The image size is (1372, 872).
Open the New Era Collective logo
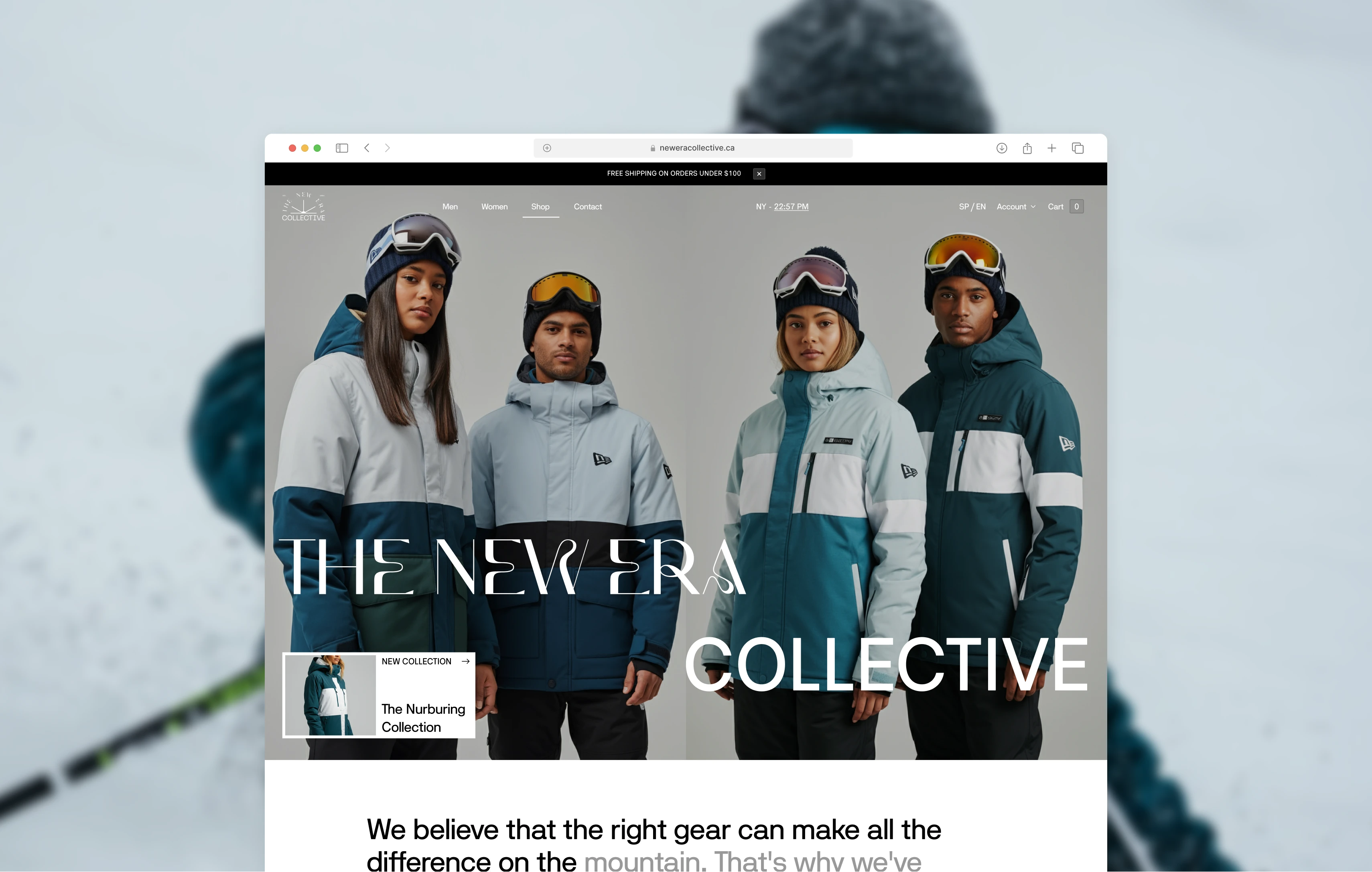coord(304,206)
